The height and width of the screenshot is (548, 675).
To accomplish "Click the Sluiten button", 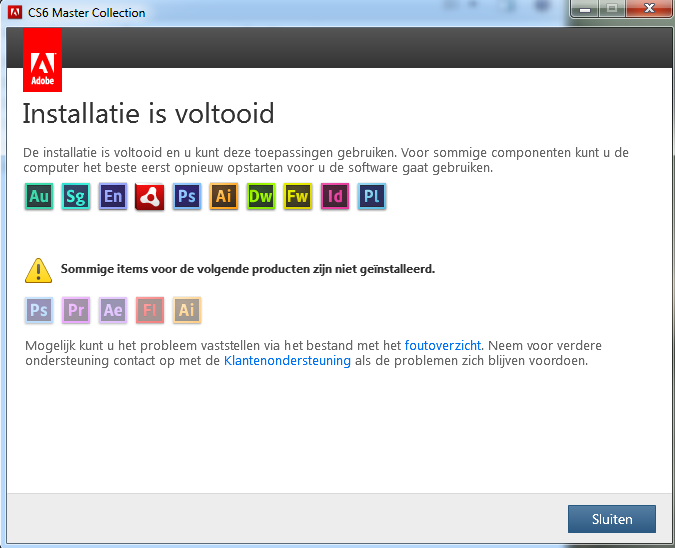I will [612, 519].
